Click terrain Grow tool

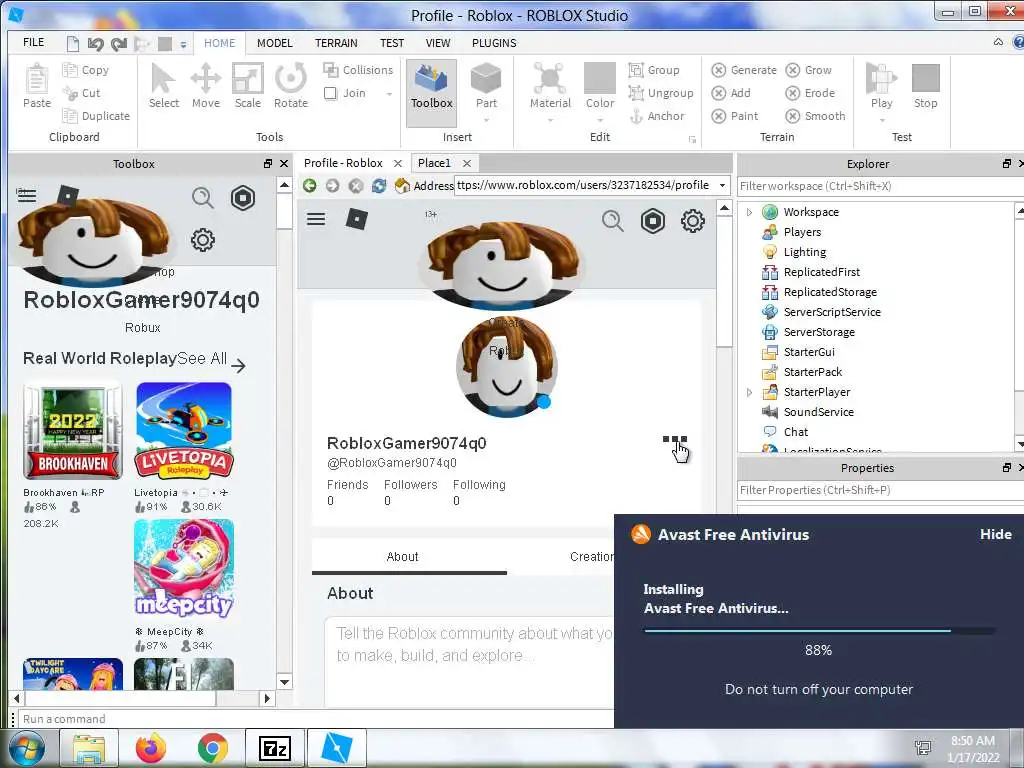click(808, 70)
